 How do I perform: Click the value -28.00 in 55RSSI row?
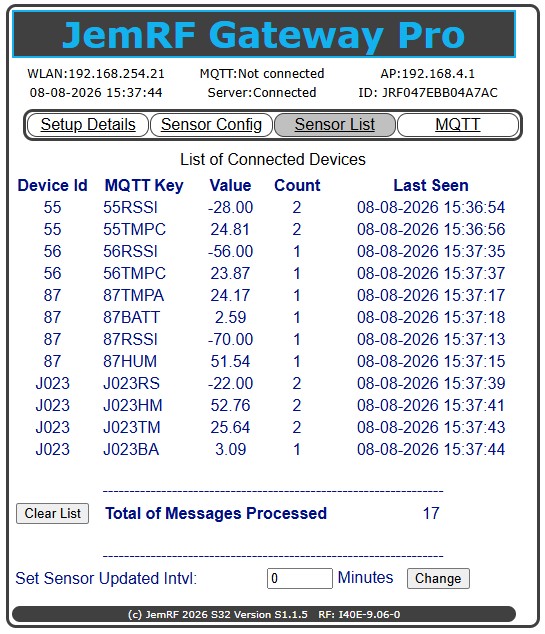[230, 207]
